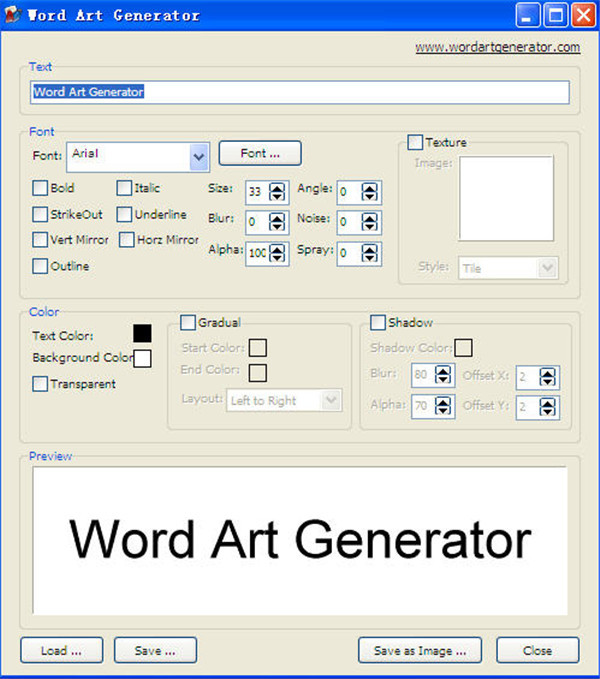Decrease the Noise spinner value

(370, 227)
